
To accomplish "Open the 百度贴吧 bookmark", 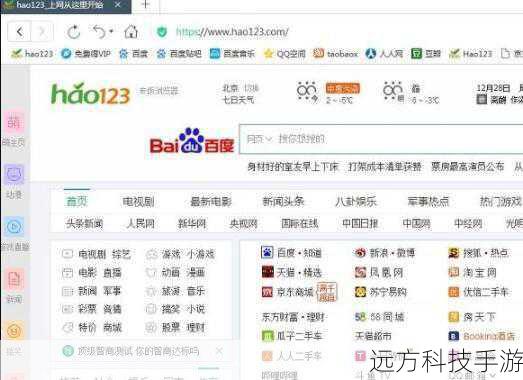I will tap(179, 53).
